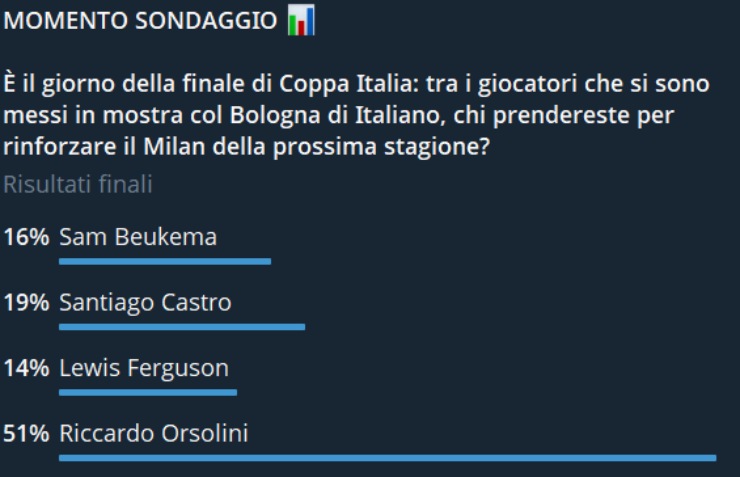Click the Risultati finali label
This screenshot has height=477, width=740.
78,184
